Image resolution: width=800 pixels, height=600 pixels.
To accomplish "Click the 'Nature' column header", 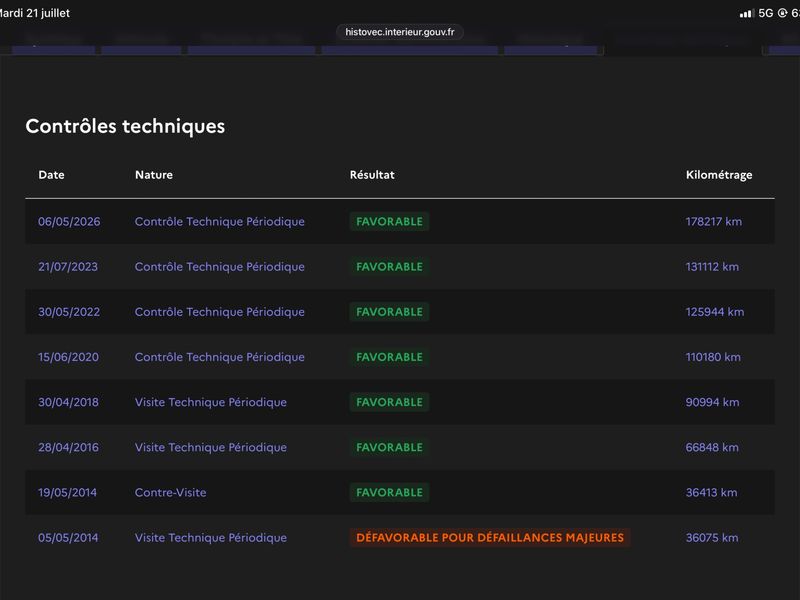I will point(154,175).
